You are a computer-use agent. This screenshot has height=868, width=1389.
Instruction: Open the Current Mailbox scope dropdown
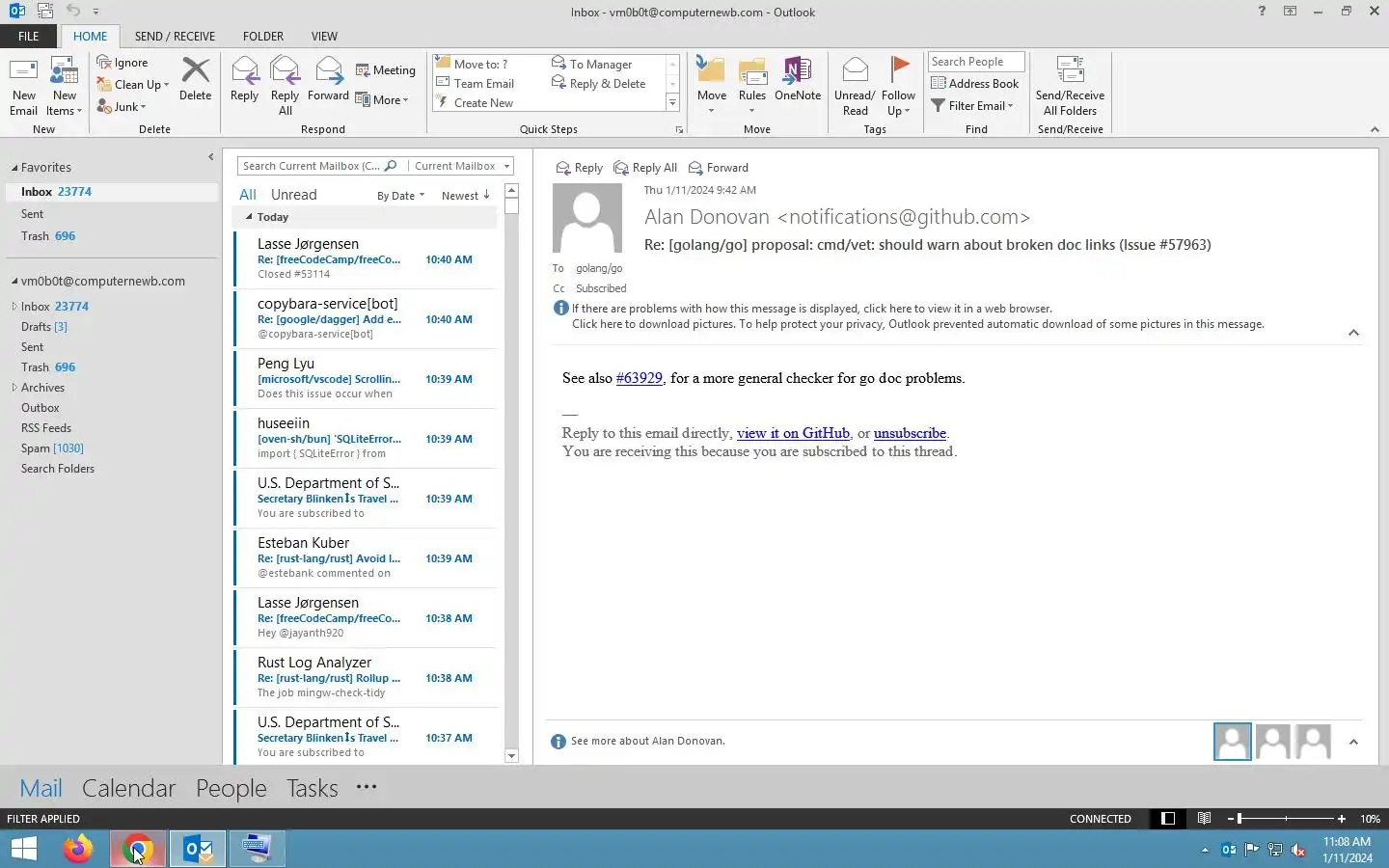(461, 166)
